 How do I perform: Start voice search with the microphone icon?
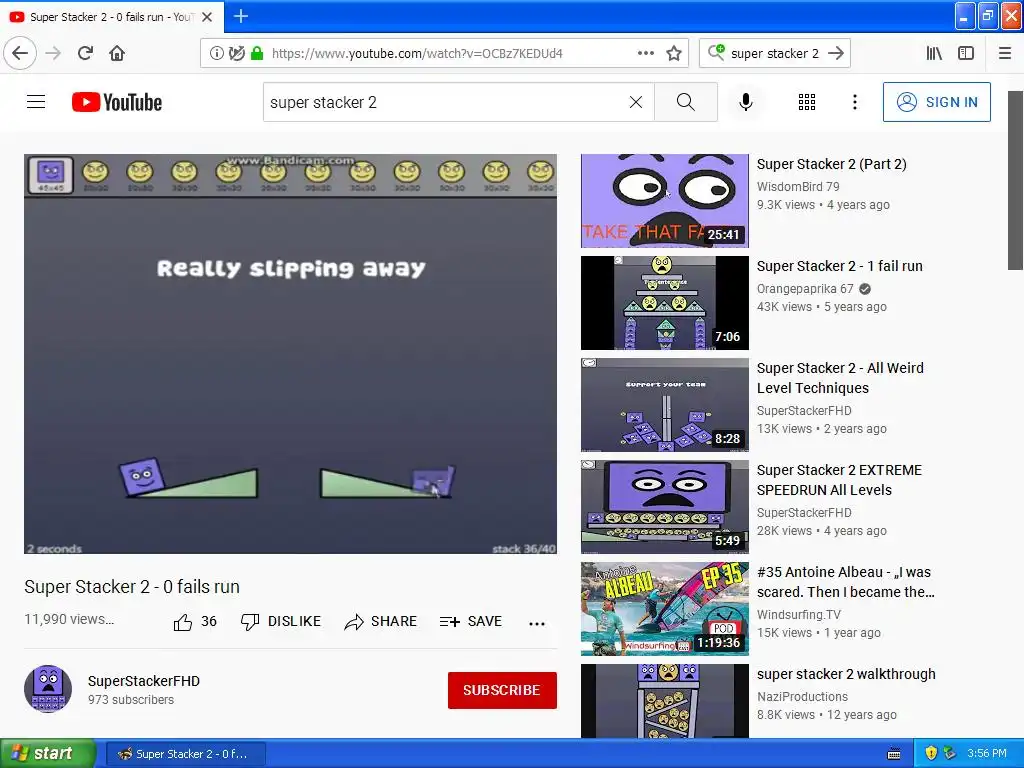tap(746, 102)
